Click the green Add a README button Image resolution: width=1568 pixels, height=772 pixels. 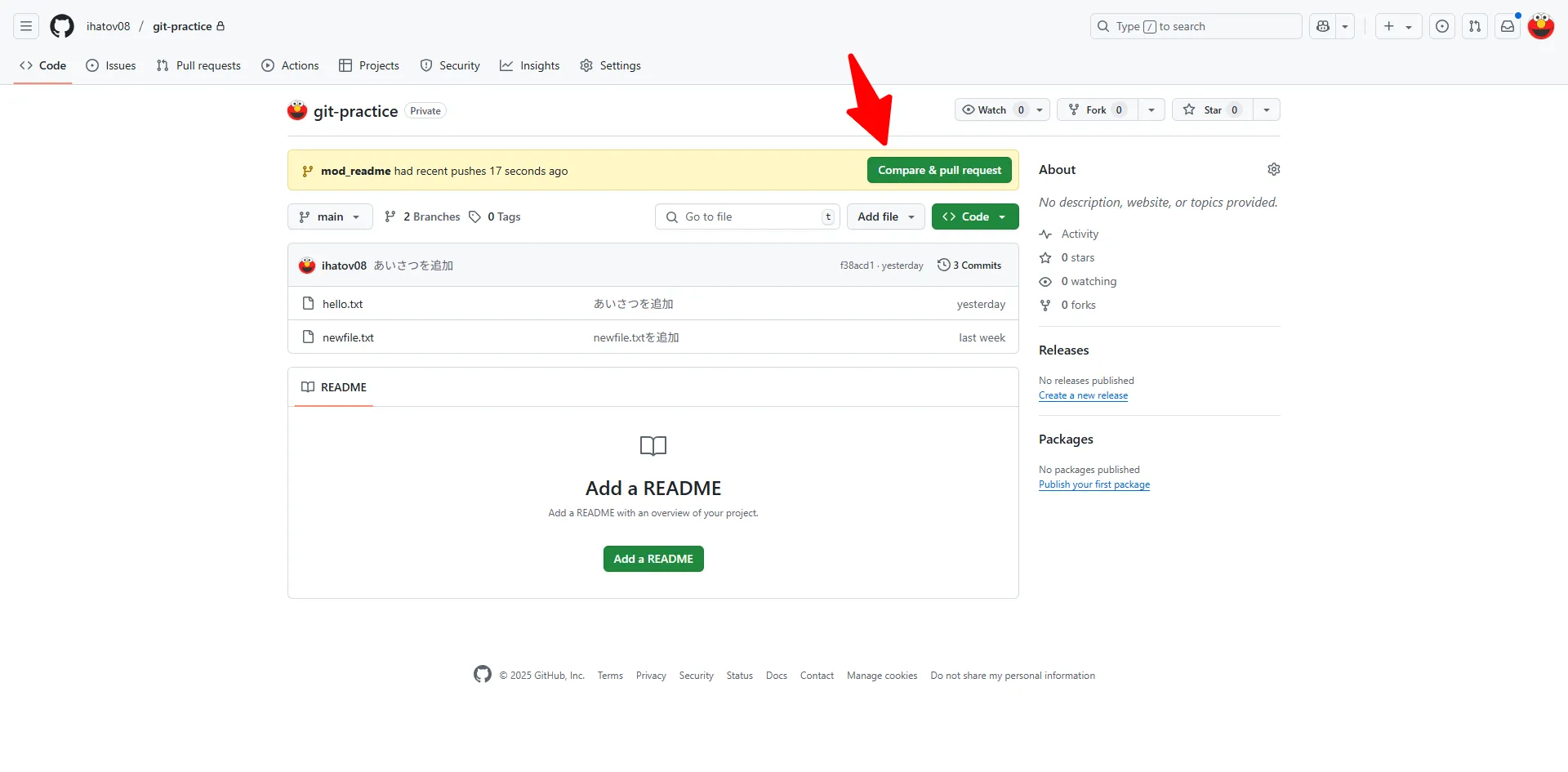point(653,559)
